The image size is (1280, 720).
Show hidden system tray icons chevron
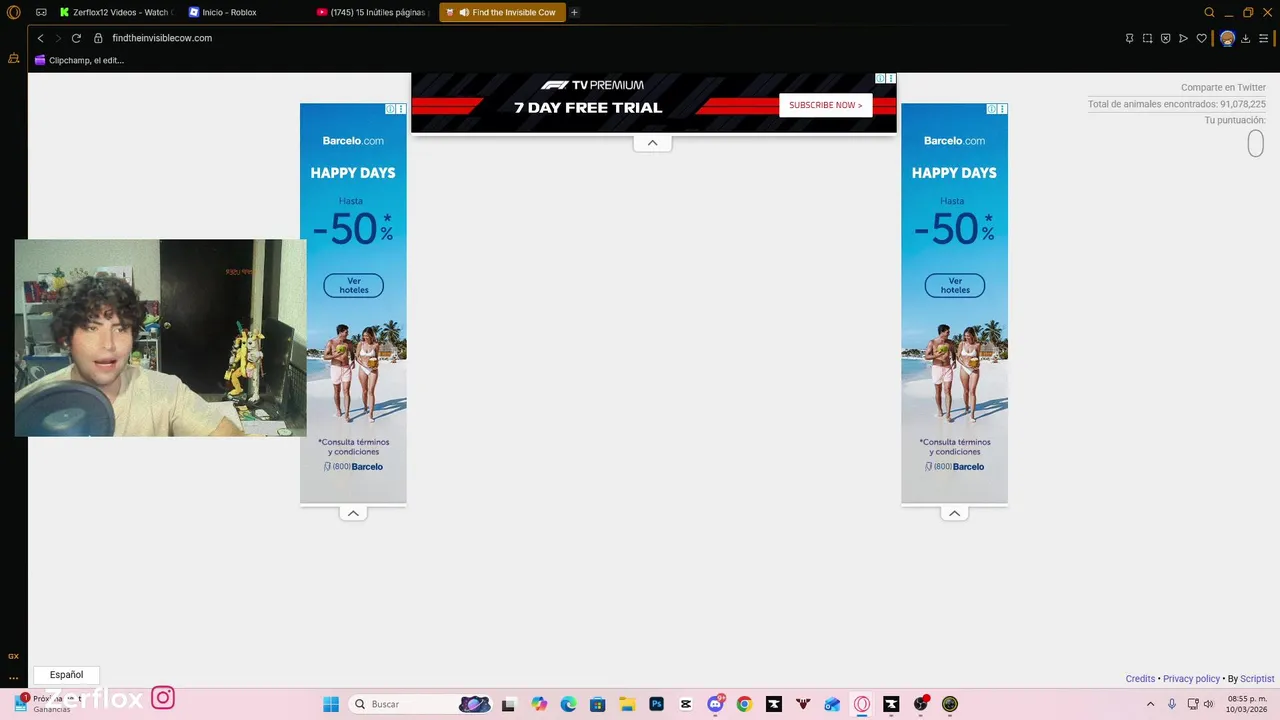pos(1150,704)
